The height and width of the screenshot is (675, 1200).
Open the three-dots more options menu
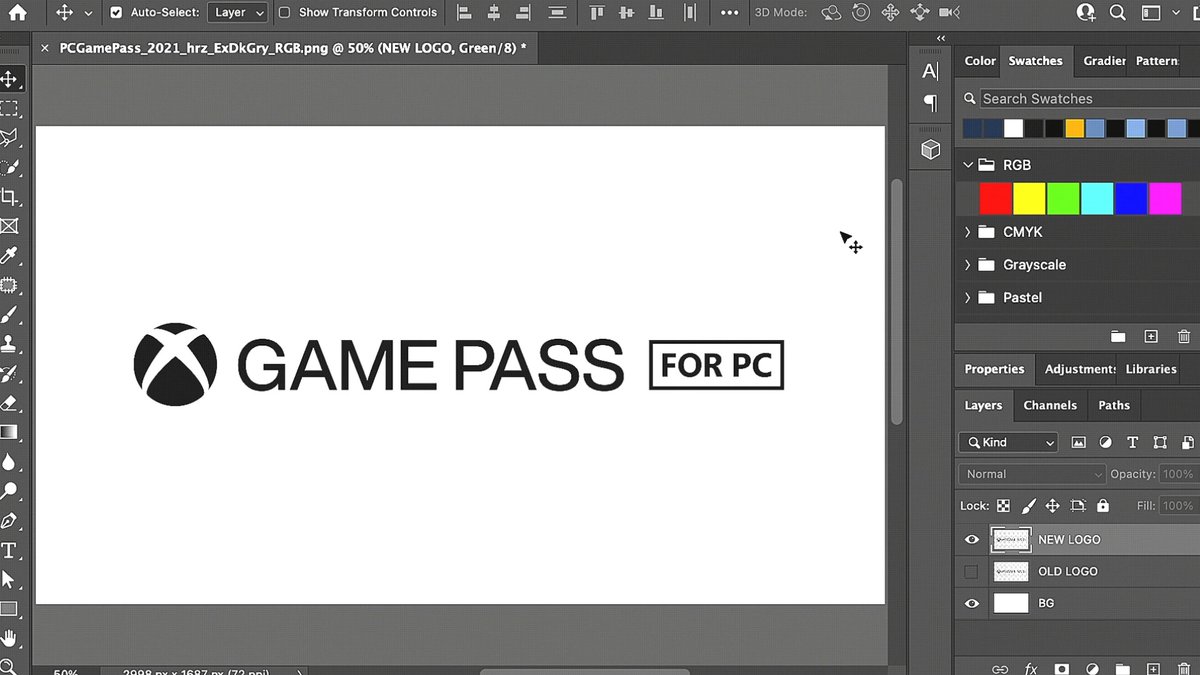[730, 13]
